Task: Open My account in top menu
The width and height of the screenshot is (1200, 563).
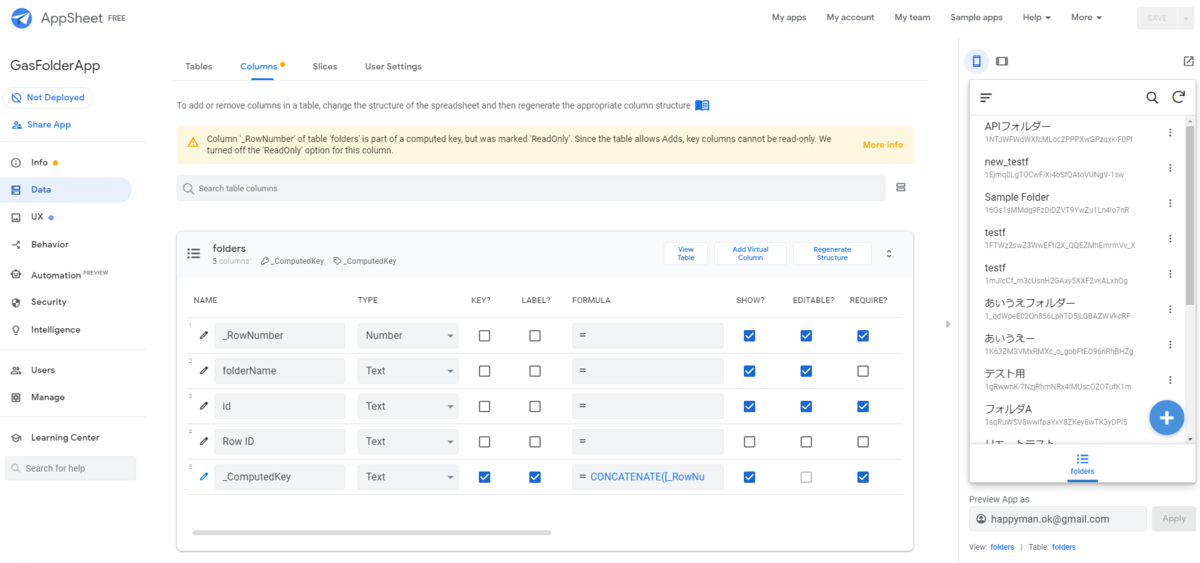Action: click(850, 17)
